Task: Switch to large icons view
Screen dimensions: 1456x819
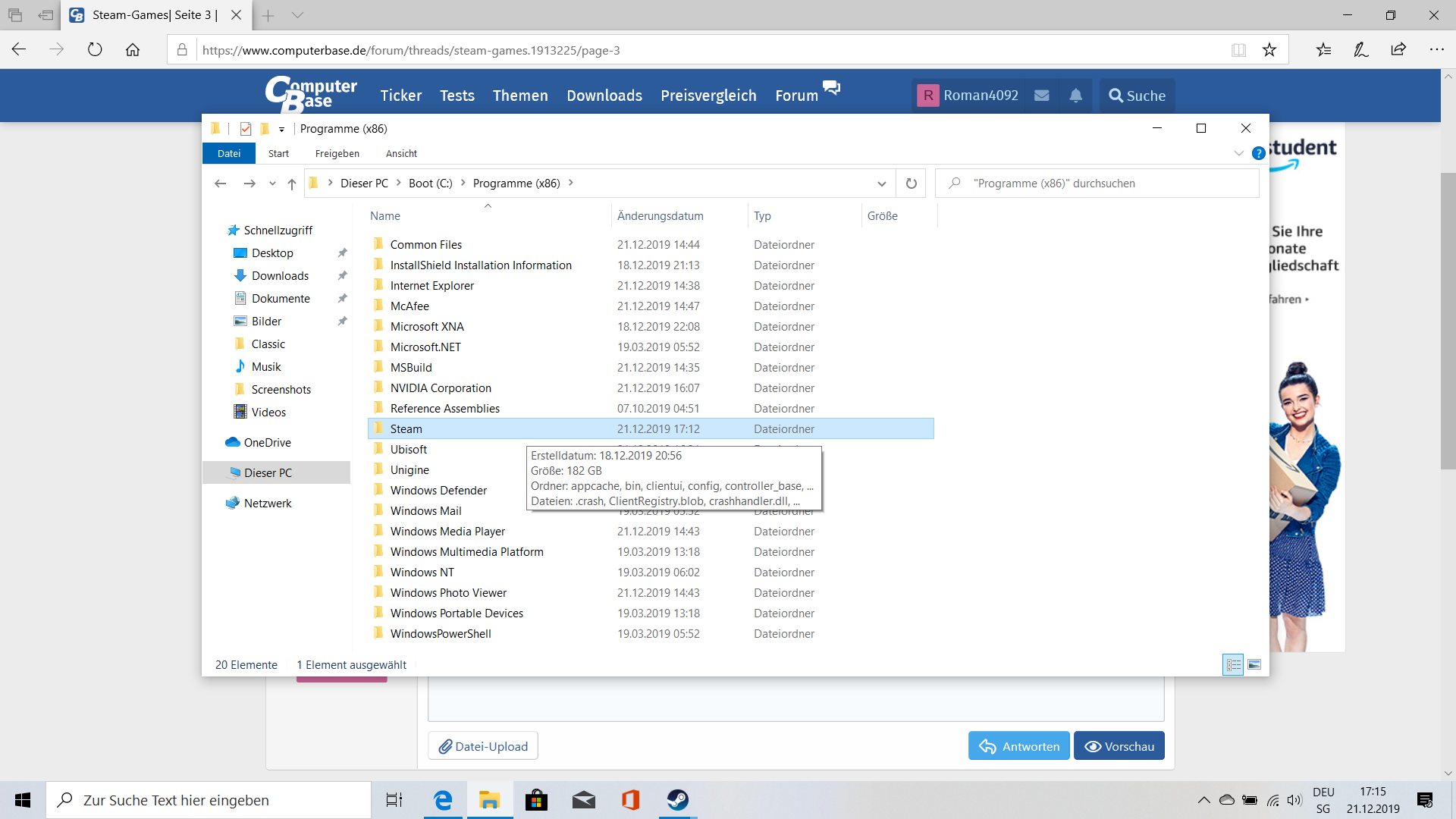Action: point(1254,665)
